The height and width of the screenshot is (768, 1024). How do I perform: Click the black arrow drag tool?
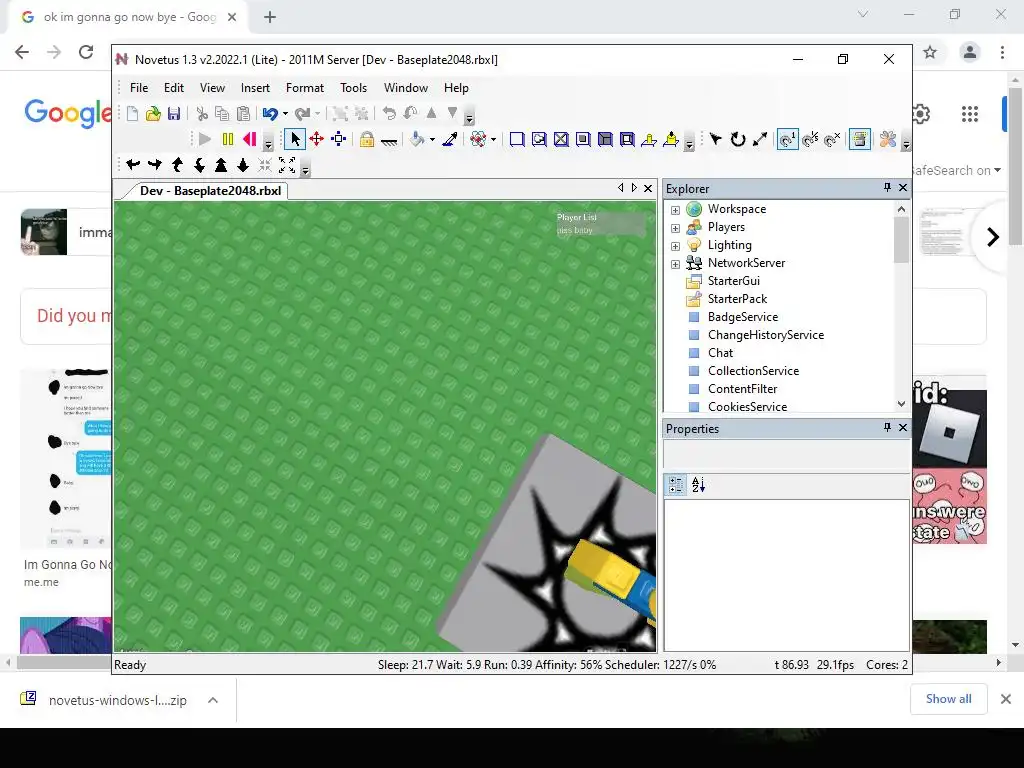pos(716,139)
